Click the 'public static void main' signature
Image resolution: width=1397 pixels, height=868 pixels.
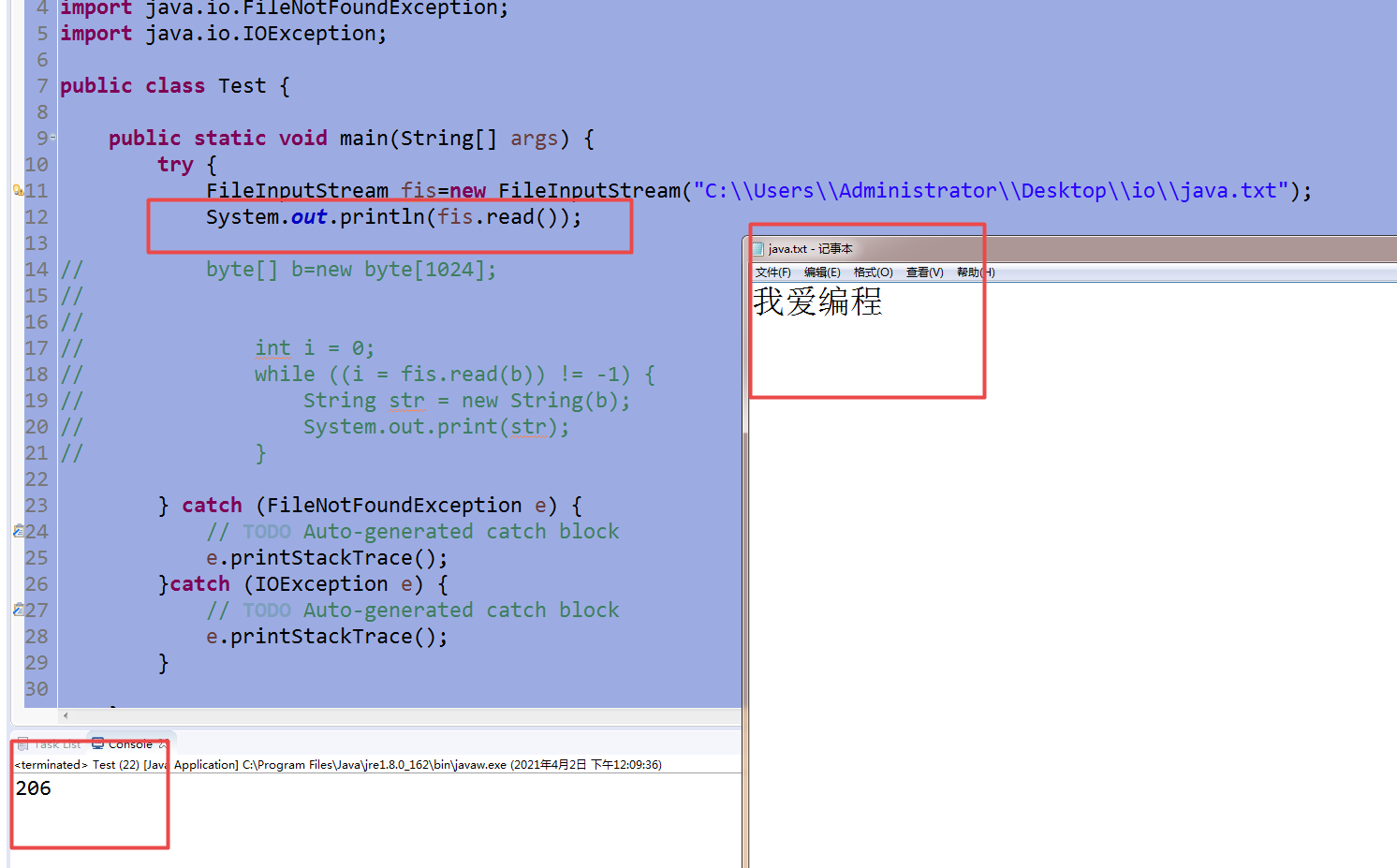pos(351,139)
